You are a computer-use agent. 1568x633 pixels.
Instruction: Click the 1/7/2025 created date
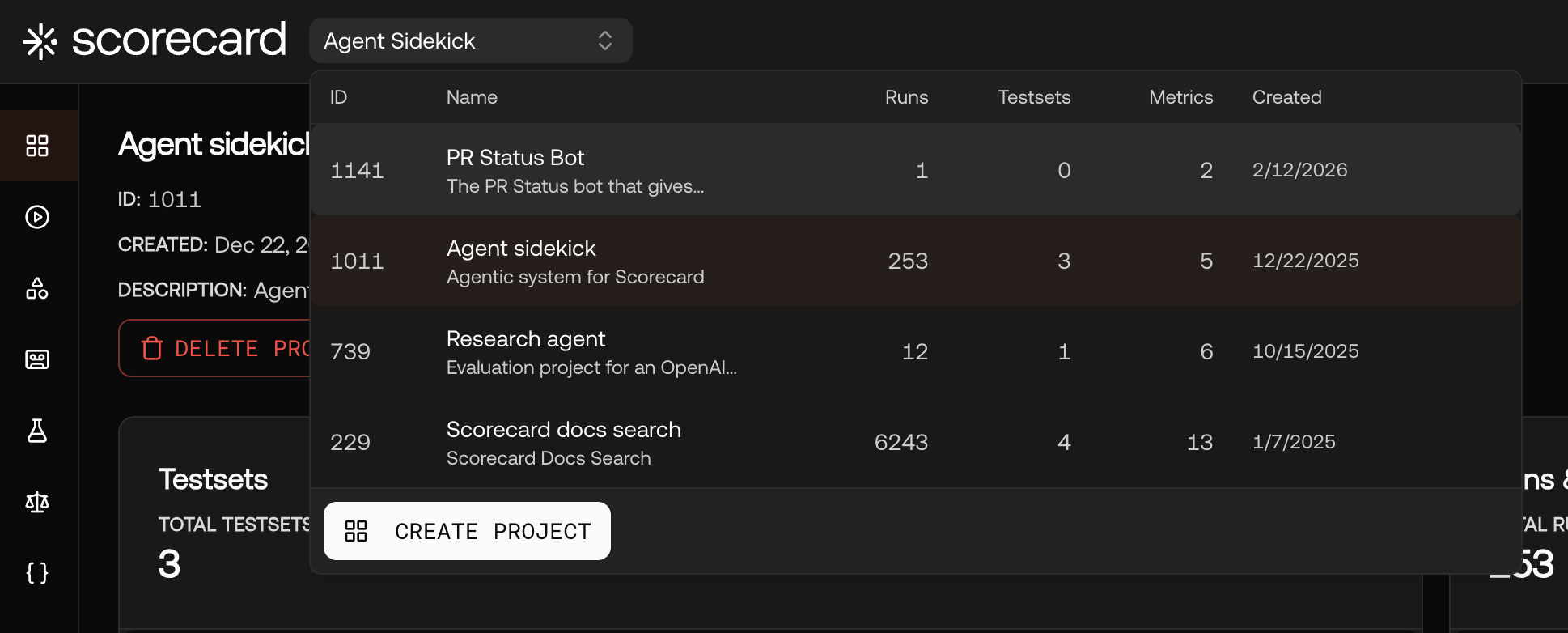click(1294, 442)
